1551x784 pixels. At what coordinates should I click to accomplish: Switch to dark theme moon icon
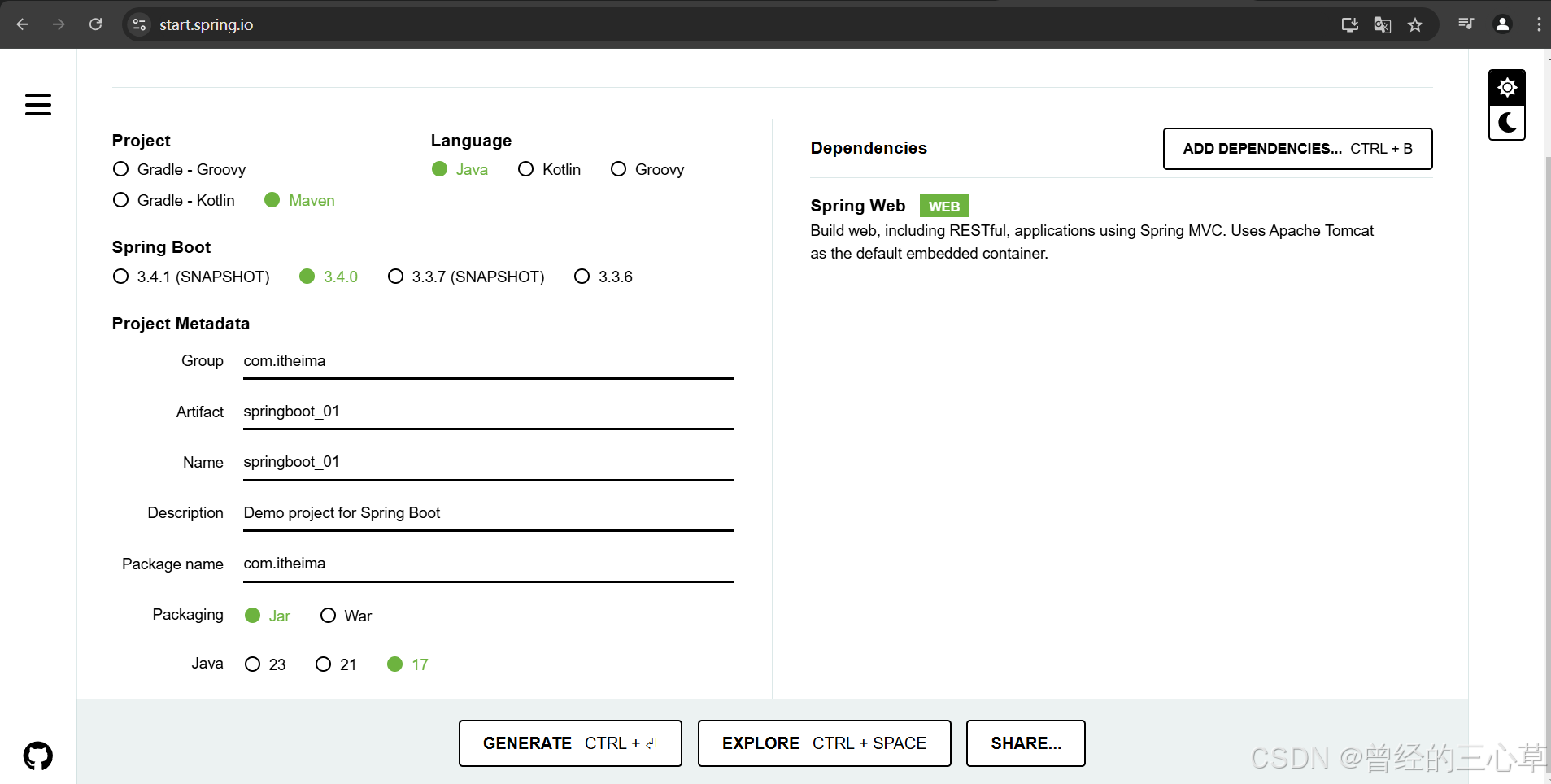tap(1507, 123)
